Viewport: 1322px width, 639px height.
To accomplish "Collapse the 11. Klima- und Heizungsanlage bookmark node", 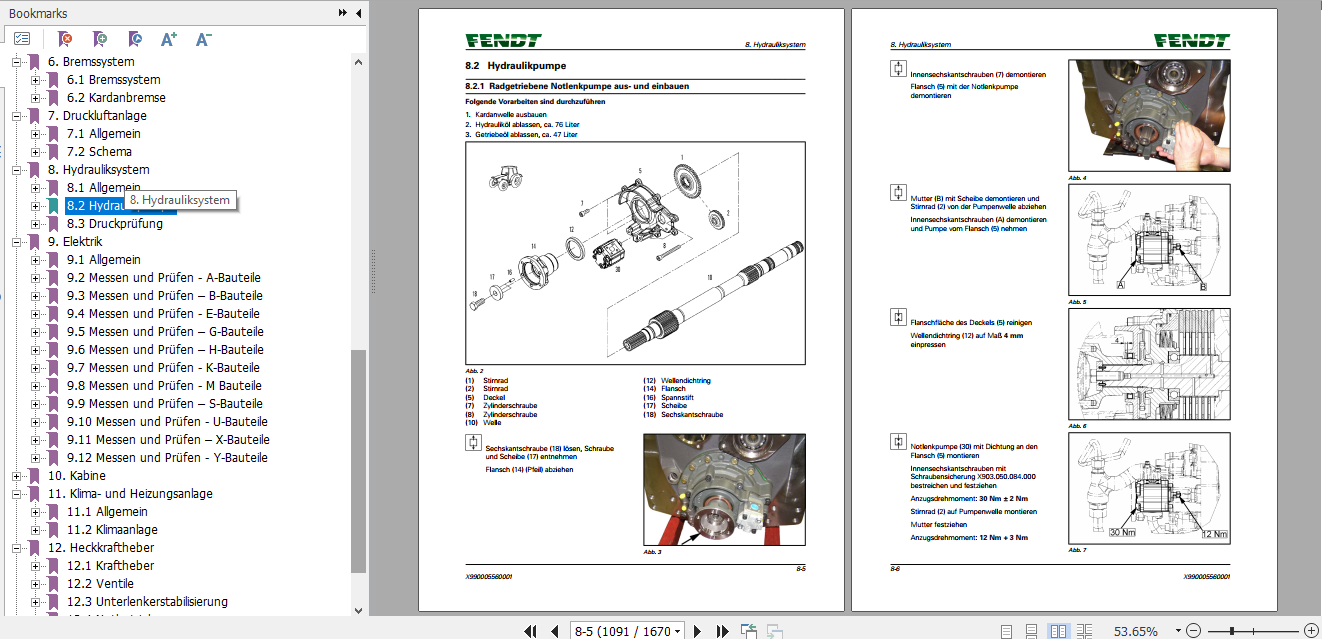I will tap(16, 494).
